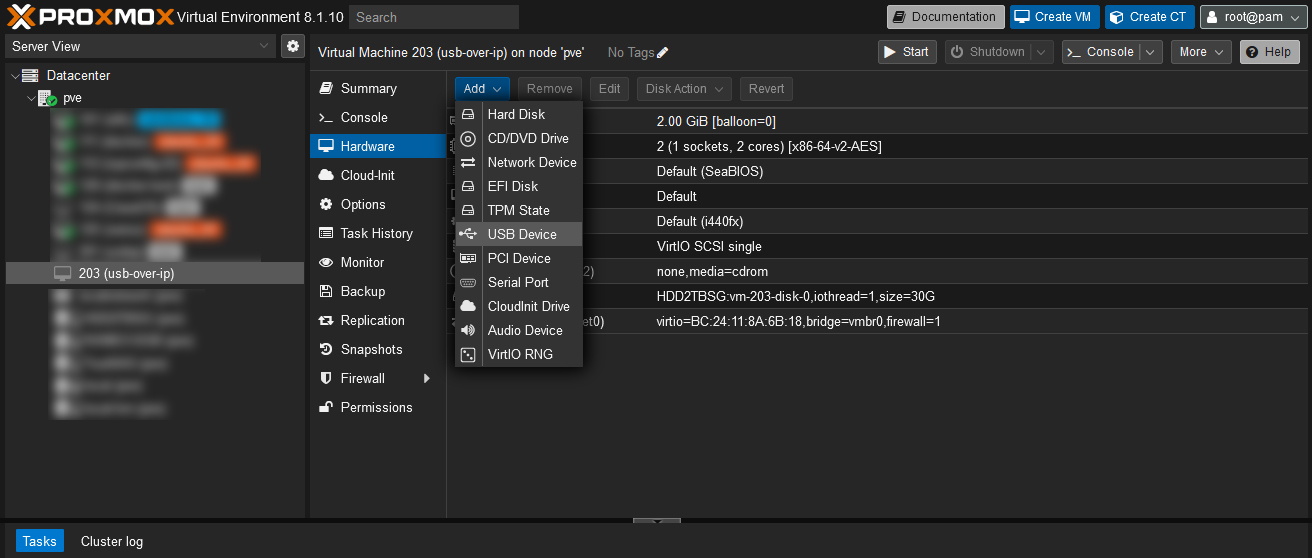Click the Search input field
Viewport: 1312px width, 558px height.
(434, 17)
